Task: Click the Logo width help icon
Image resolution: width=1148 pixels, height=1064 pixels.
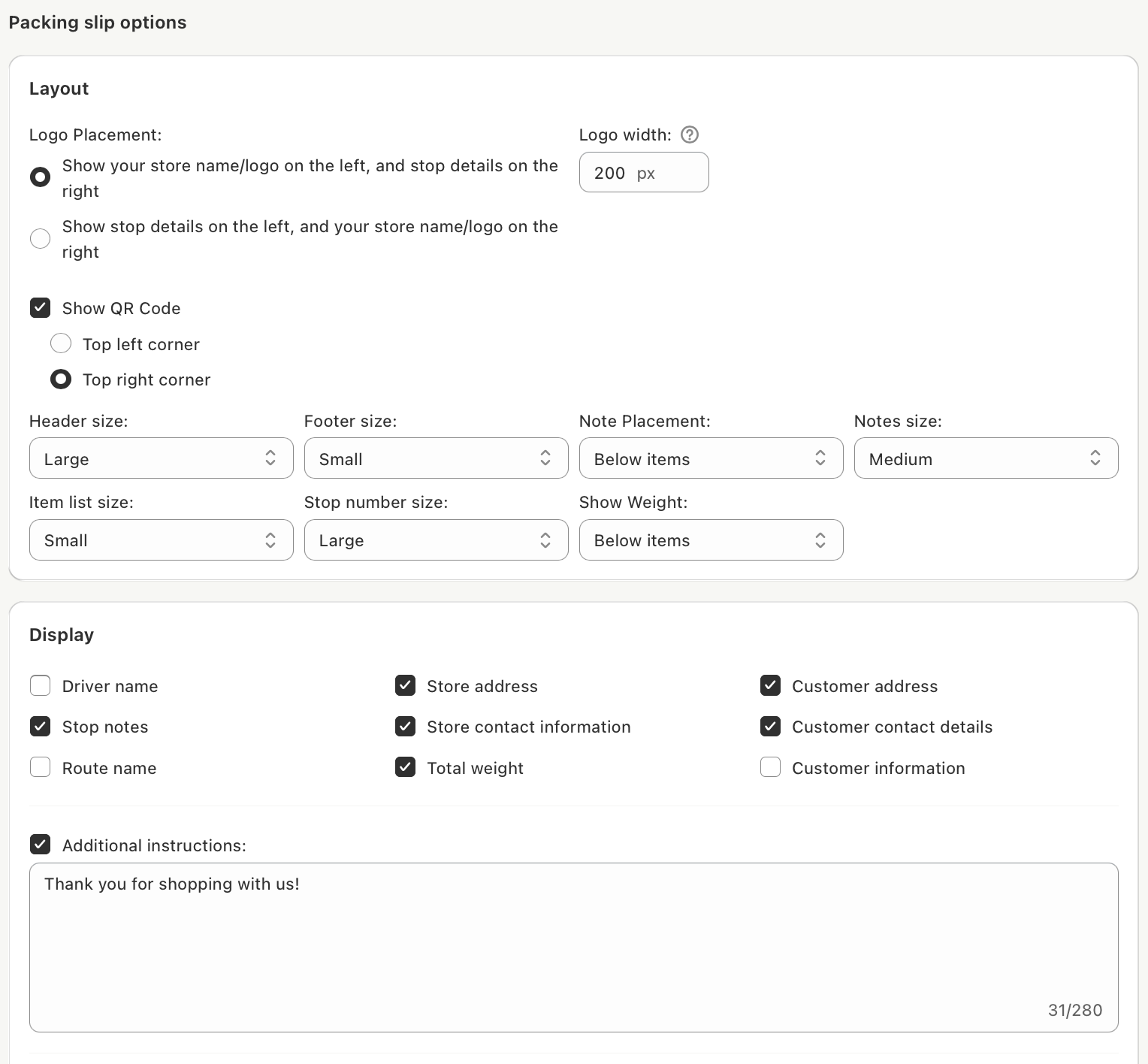Action: point(689,135)
